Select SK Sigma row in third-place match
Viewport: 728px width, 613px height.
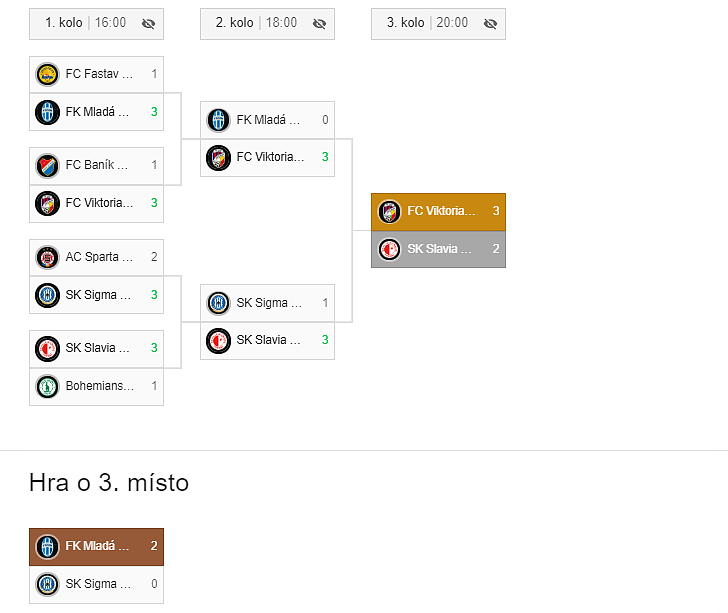pos(96,584)
